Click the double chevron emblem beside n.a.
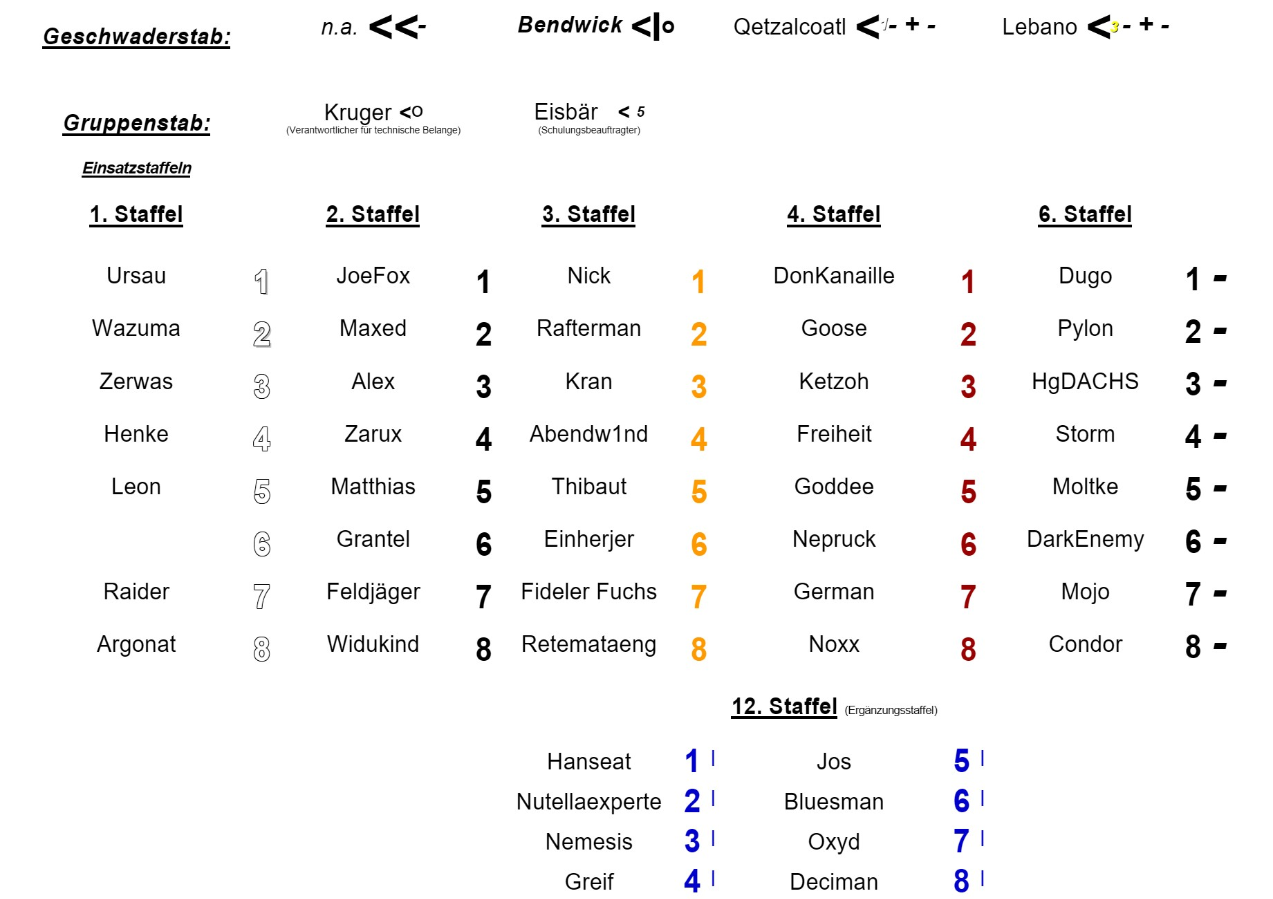Viewport: 1273px width, 899px height. (x=397, y=27)
